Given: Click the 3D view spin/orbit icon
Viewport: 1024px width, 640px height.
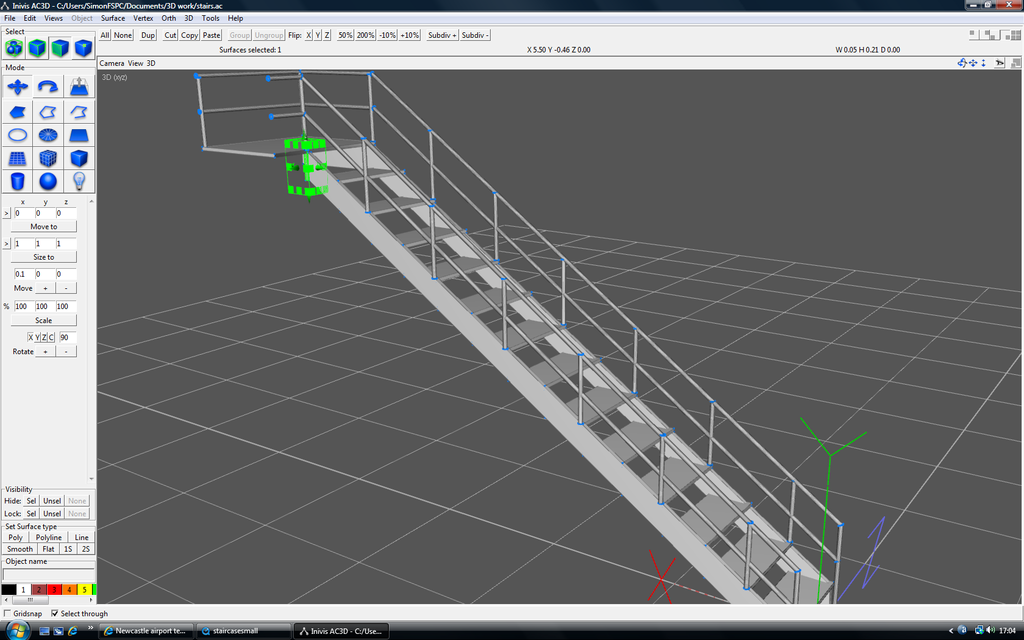Looking at the screenshot, I should 962,63.
